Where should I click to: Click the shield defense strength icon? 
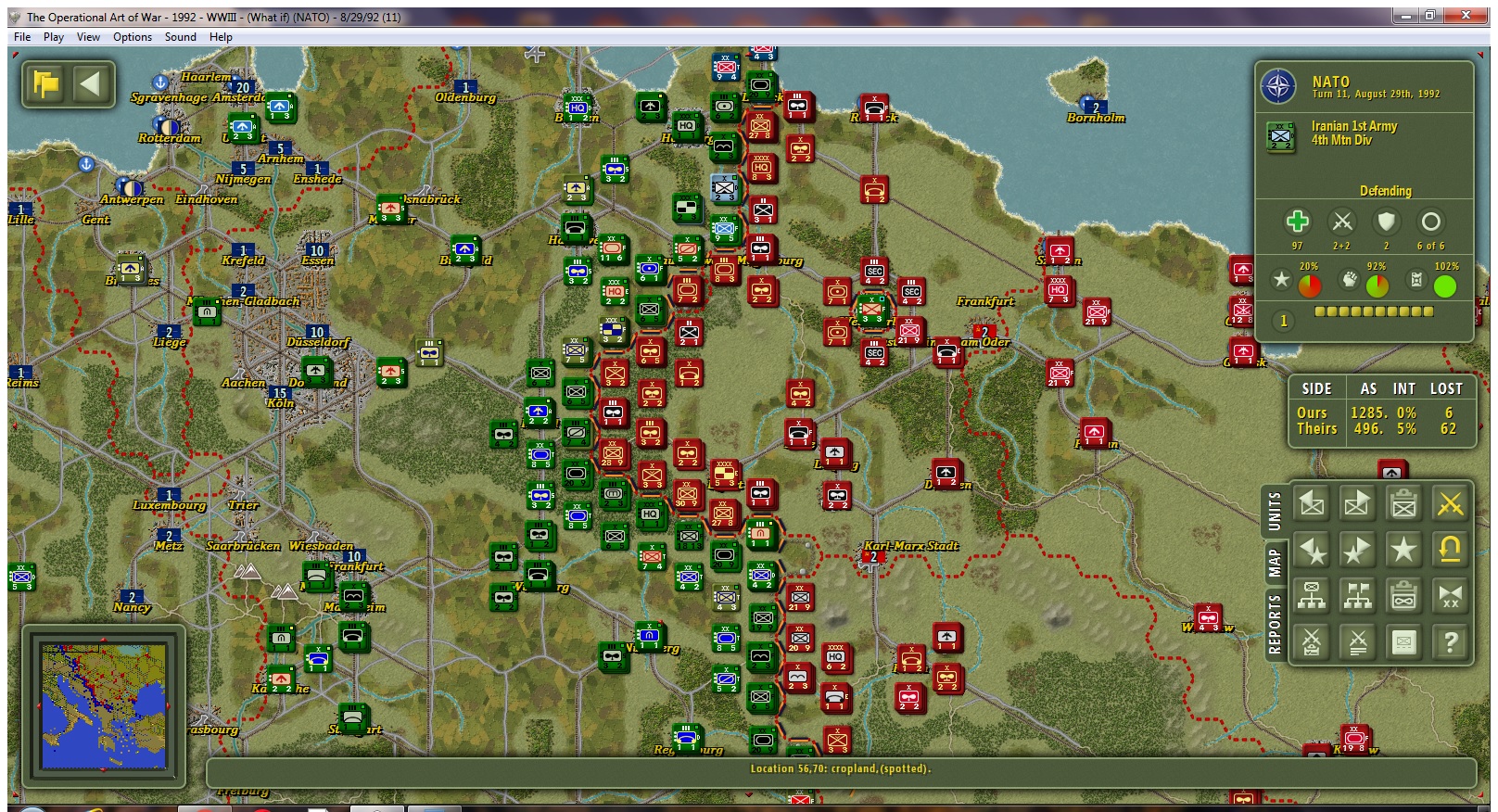pyautogui.click(x=1386, y=222)
